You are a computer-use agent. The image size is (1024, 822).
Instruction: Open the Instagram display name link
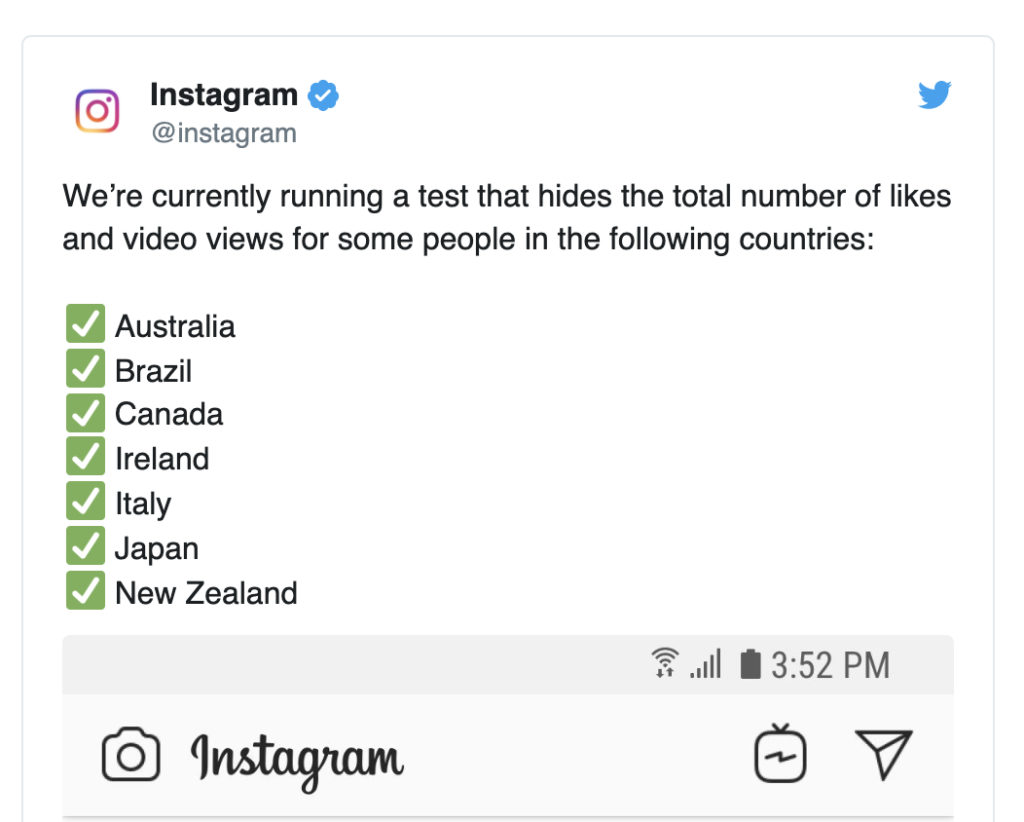(224, 95)
